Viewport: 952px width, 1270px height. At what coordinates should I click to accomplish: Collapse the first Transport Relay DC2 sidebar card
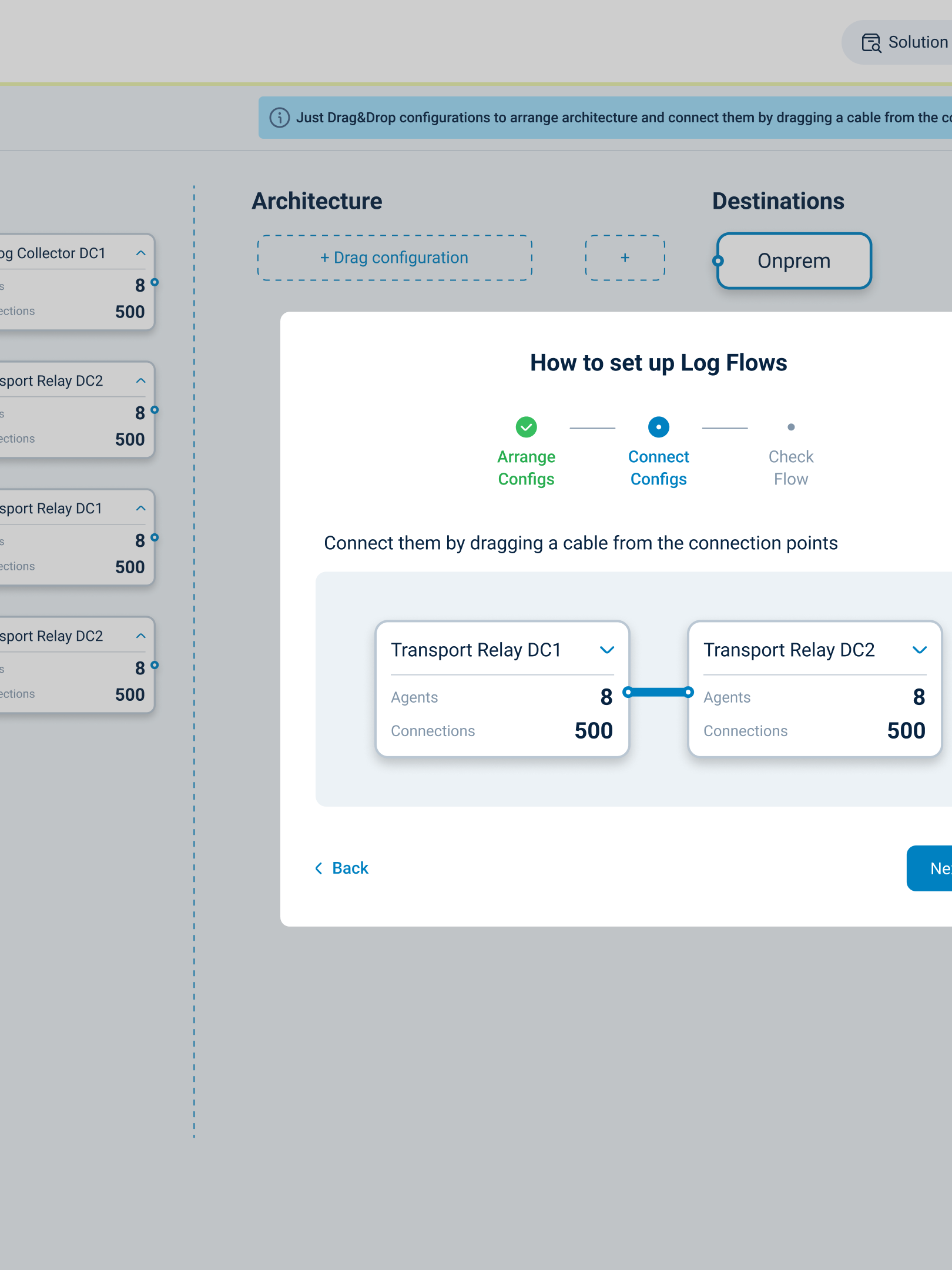(141, 381)
